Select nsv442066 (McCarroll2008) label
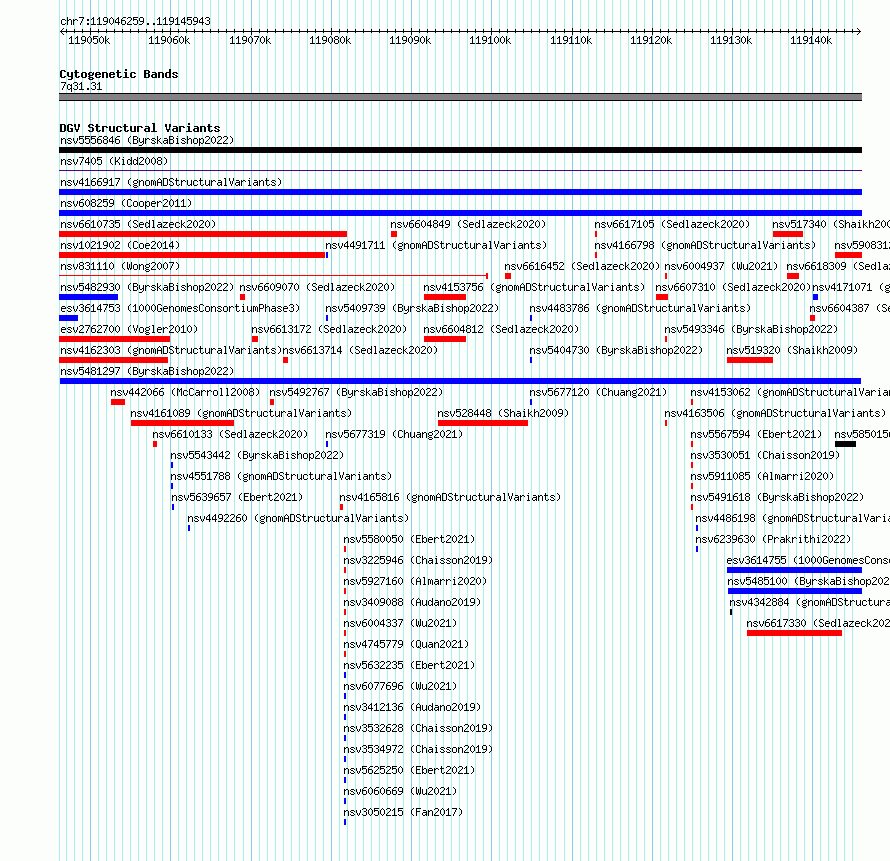Screen dimensions: 890x861 (x=185, y=392)
